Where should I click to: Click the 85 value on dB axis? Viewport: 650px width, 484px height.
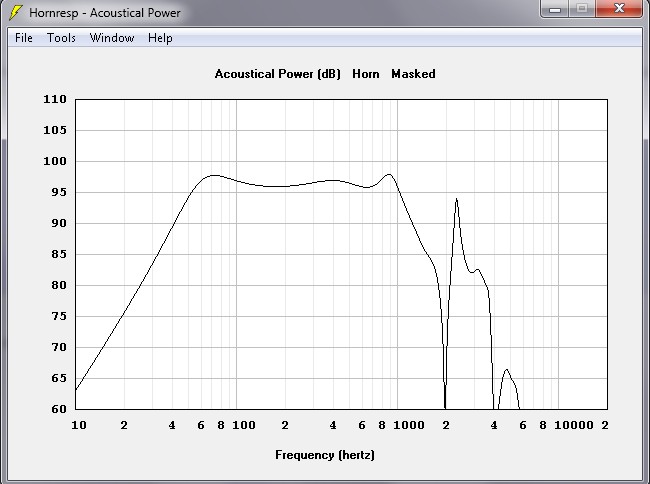58,254
